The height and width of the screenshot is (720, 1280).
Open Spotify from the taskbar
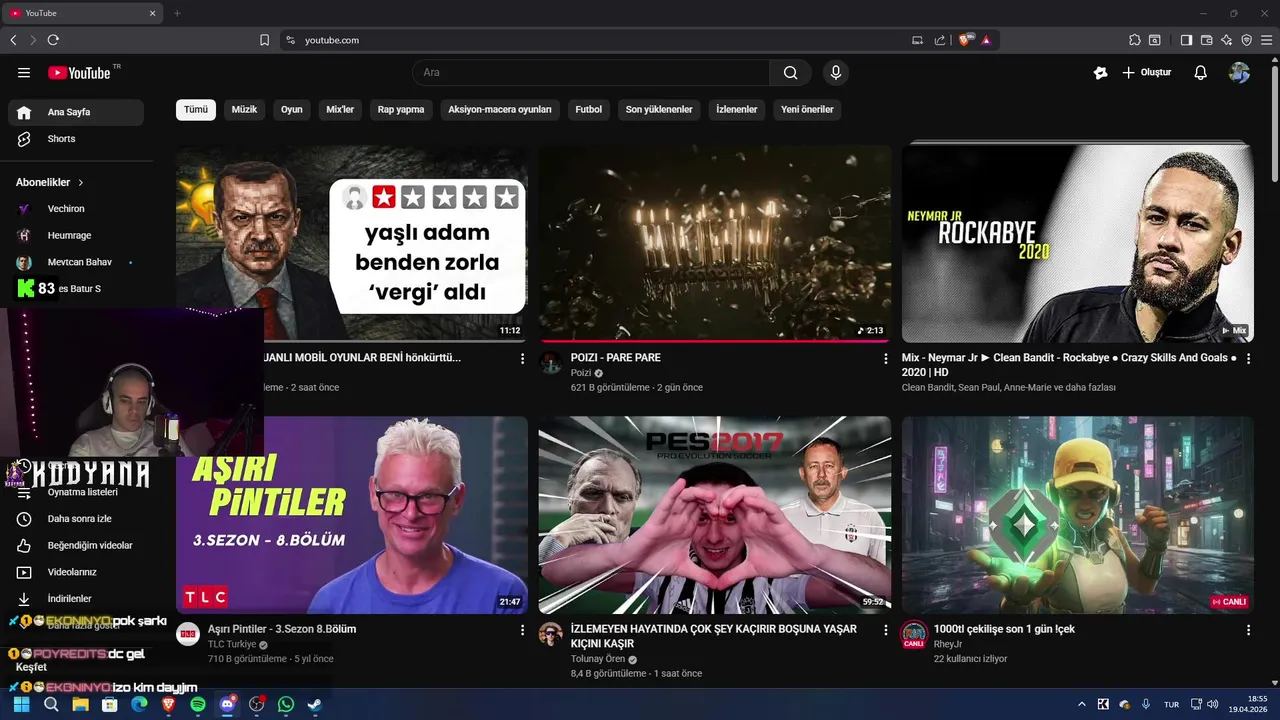tap(198, 705)
